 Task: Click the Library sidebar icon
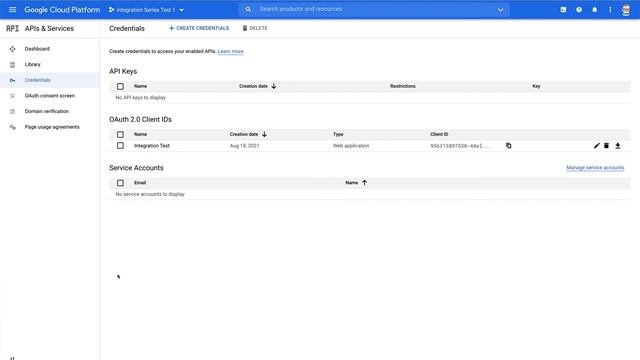tap(12, 64)
